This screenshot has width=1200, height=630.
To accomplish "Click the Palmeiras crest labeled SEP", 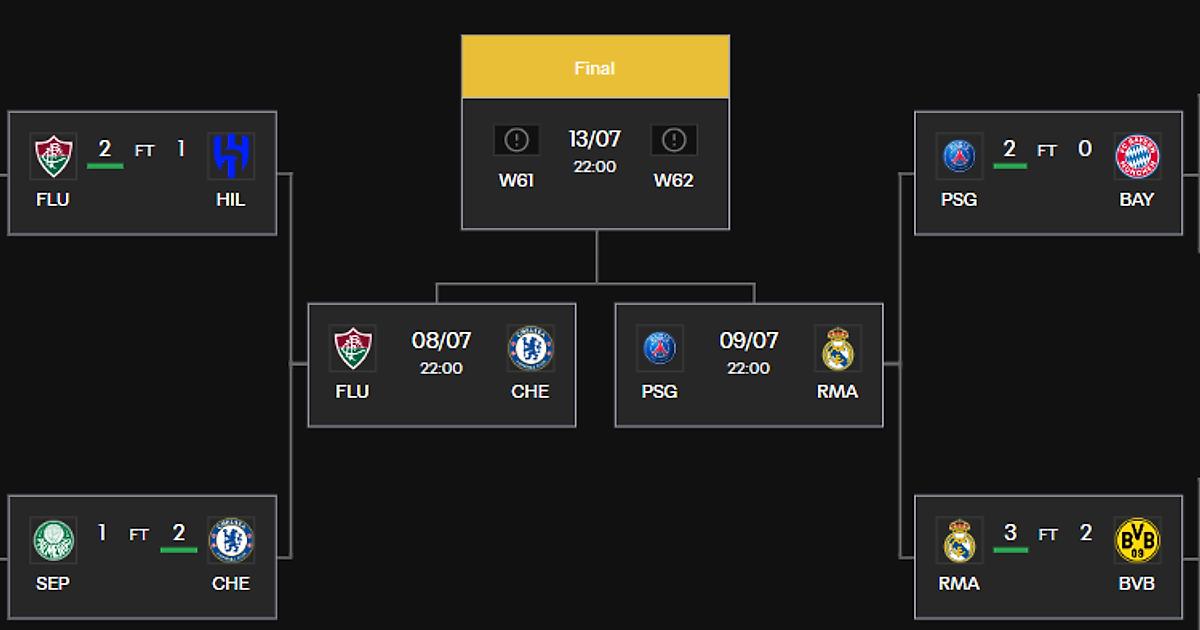I will click(52, 540).
